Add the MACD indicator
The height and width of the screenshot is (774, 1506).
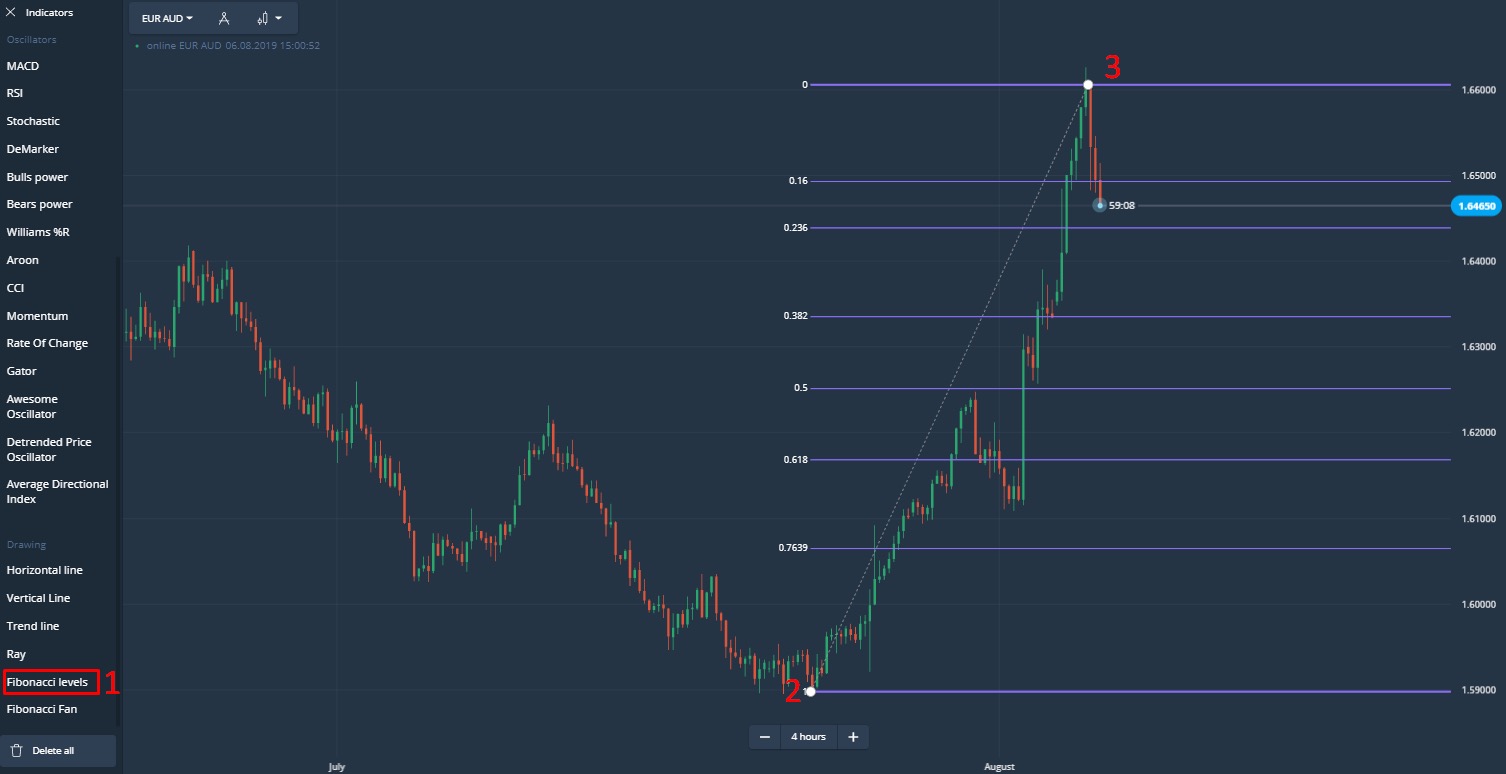coord(23,66)
